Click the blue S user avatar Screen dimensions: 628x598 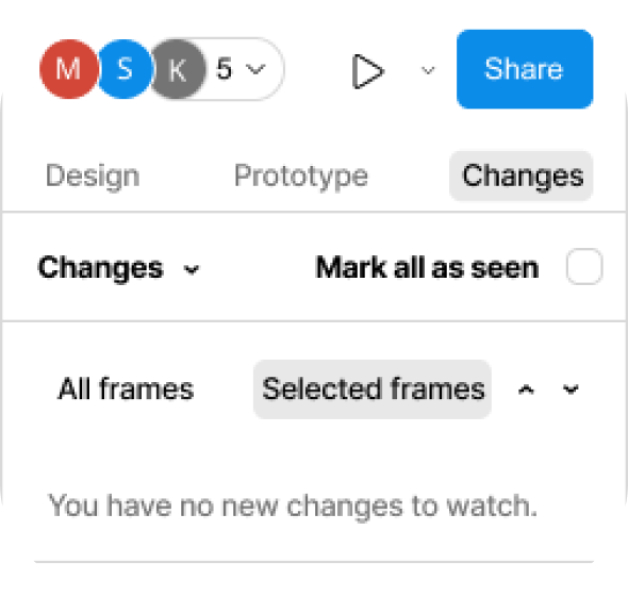[123, 69]
